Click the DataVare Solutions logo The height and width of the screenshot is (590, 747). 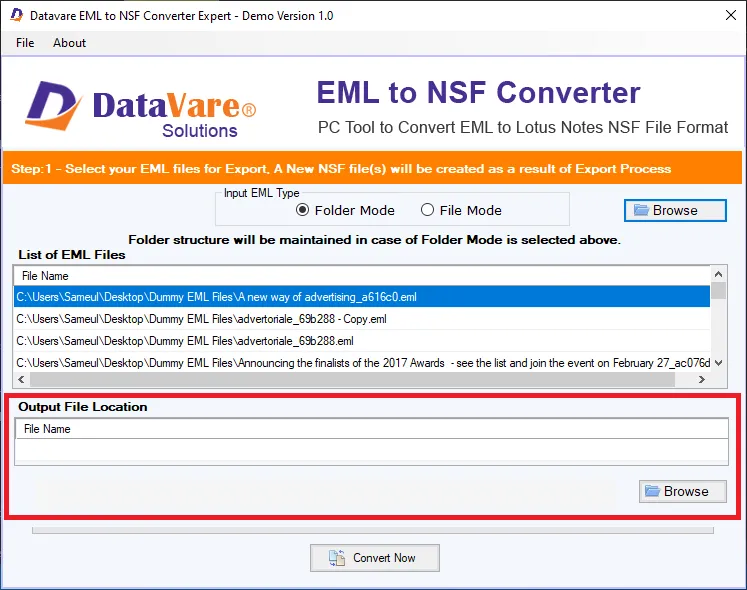[141, 110]
